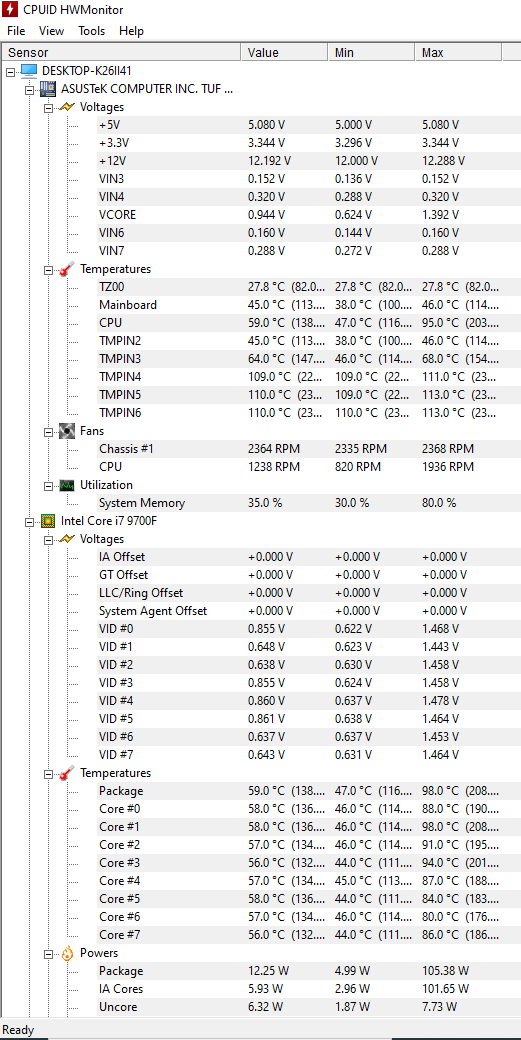This screenshot has height=1040, width=521.
Task: Click the Fans icon
Action: pyautogui.click(x=67, y=431)
